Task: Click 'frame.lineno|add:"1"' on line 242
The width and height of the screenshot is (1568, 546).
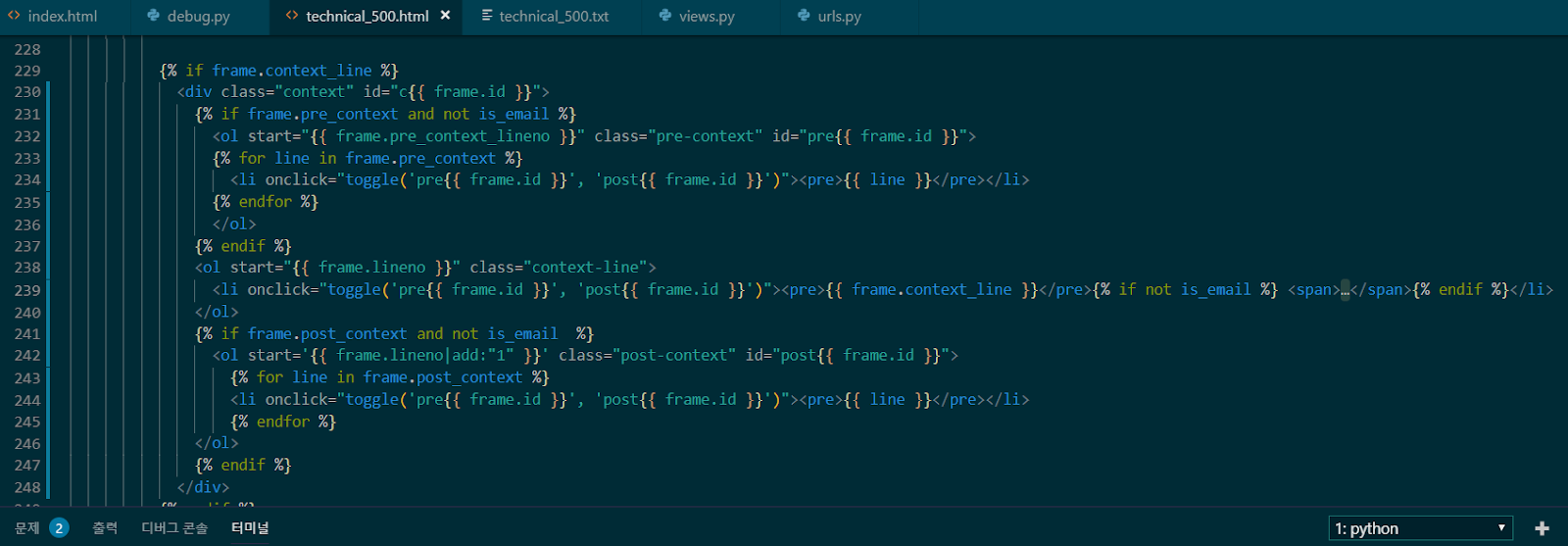Action: point(426,356)
